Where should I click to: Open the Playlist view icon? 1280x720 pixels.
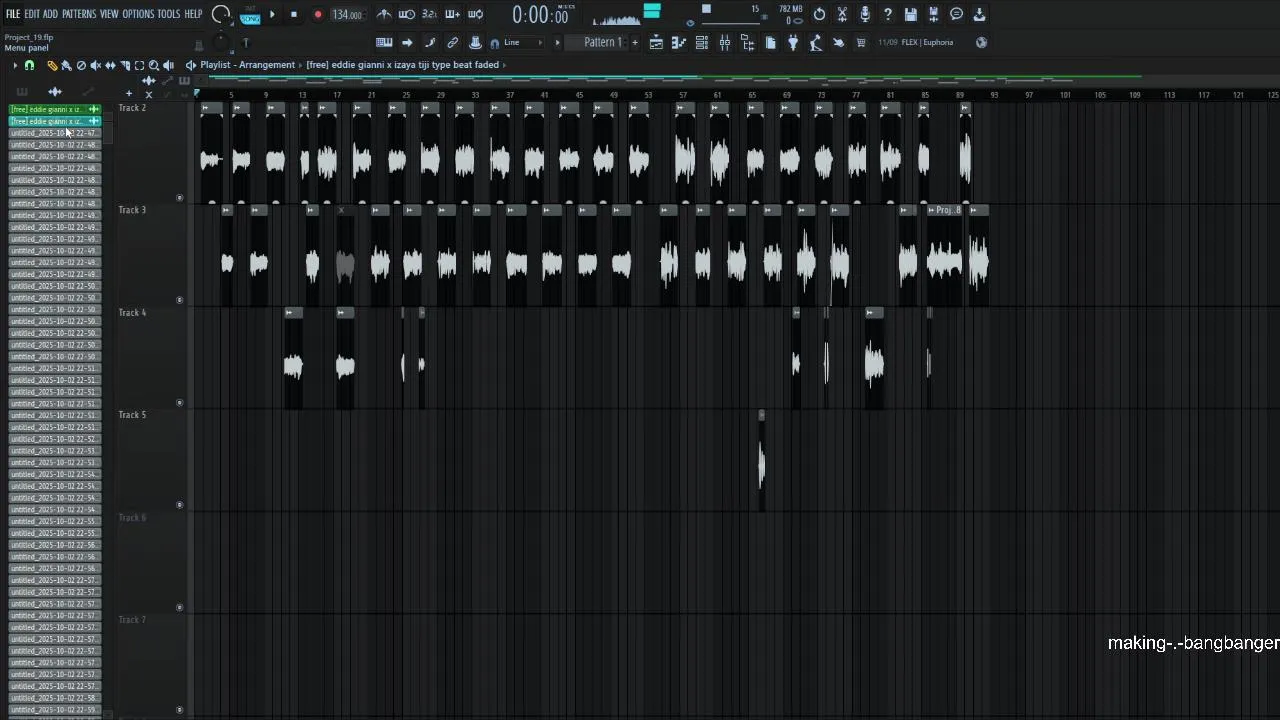[x=656, y=42]
